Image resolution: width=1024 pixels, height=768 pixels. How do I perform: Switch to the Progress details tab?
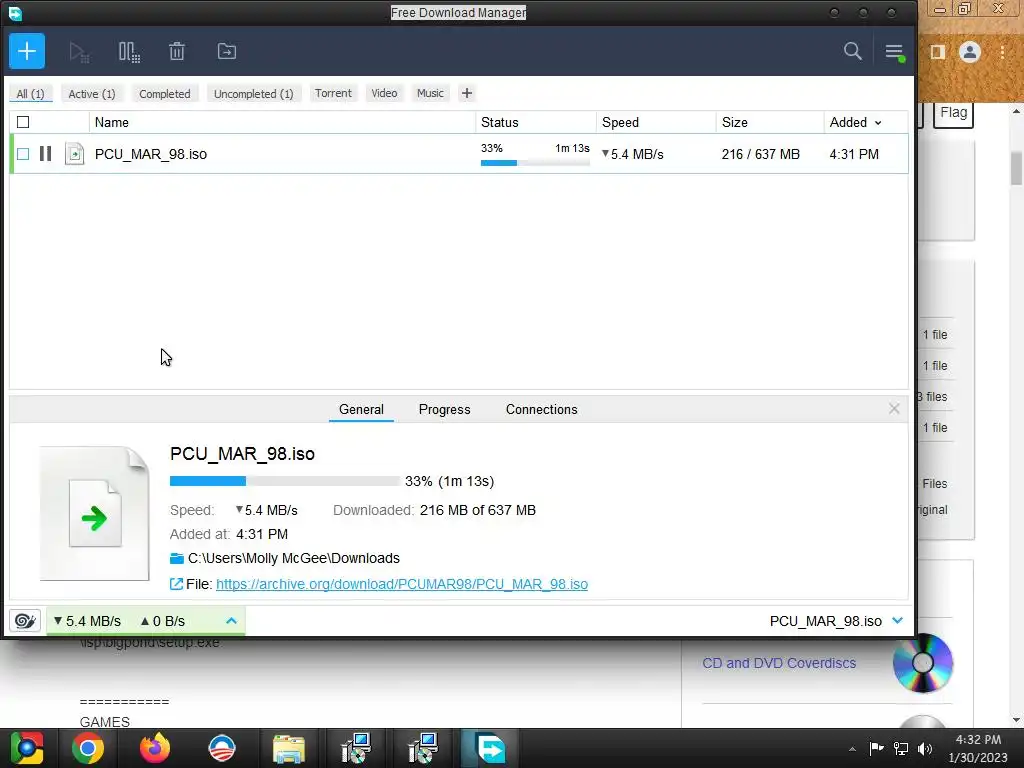[444, 409]
